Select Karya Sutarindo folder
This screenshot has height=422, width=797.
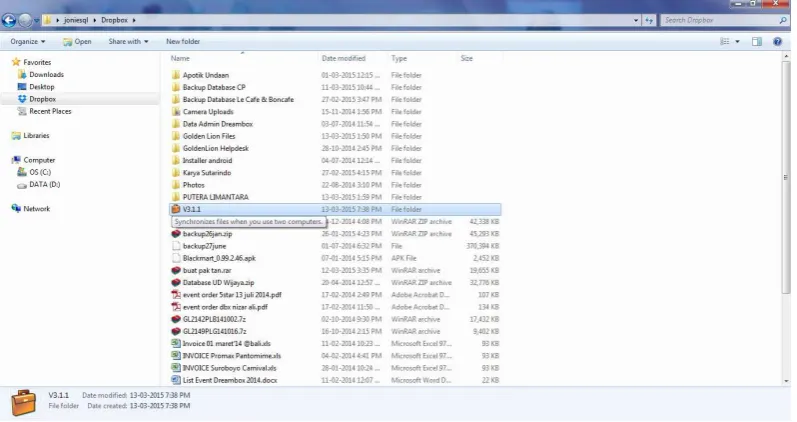click(x=207, y=173)
